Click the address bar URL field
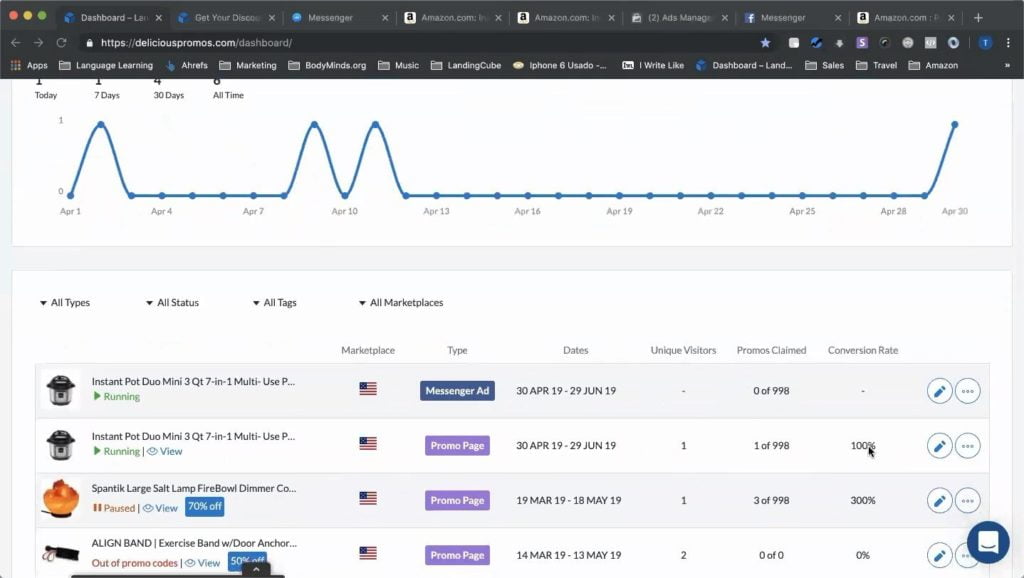This screenshot has width=1024, height=578. [x=418, y=42]
